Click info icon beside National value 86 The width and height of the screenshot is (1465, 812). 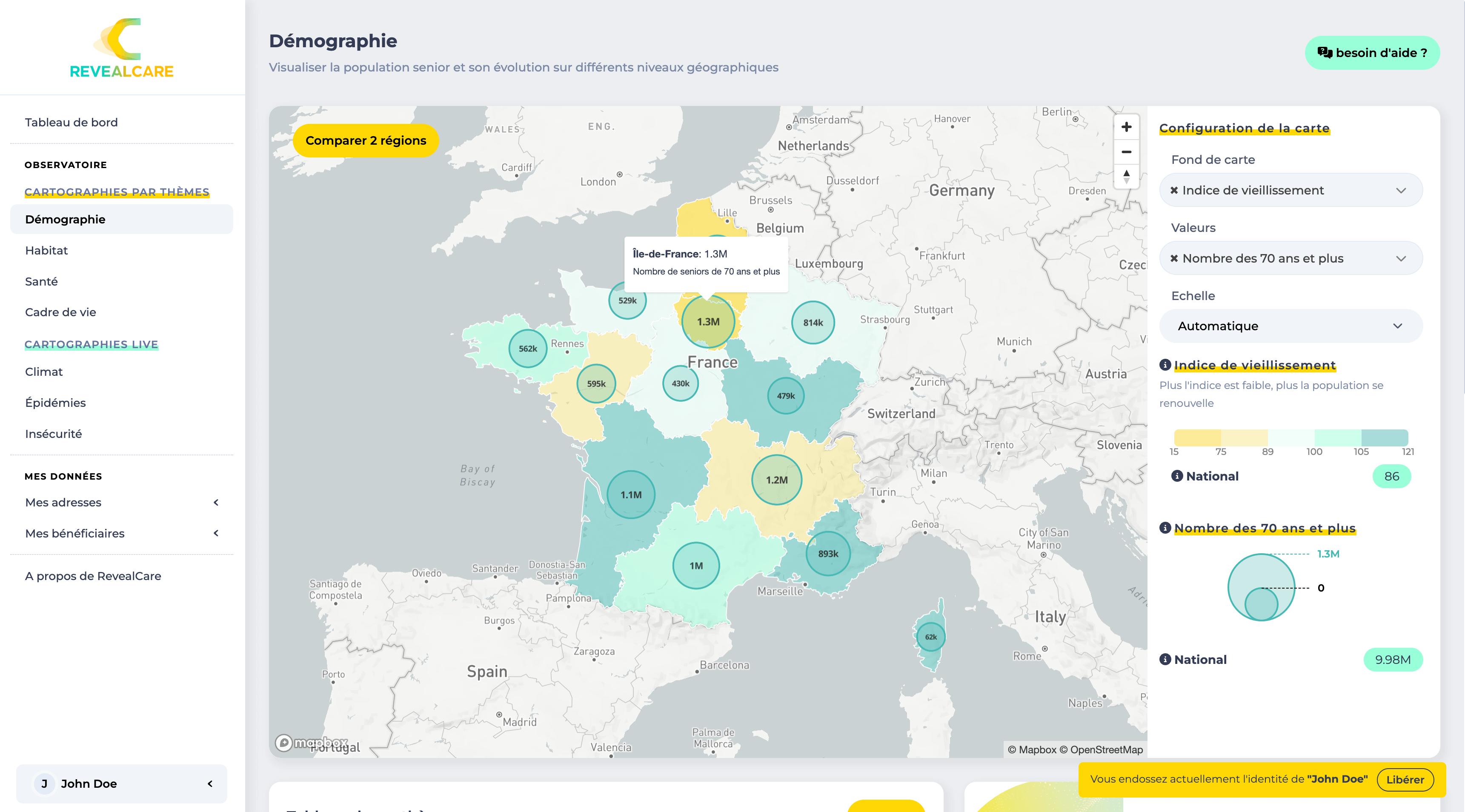coord(1177,476)
